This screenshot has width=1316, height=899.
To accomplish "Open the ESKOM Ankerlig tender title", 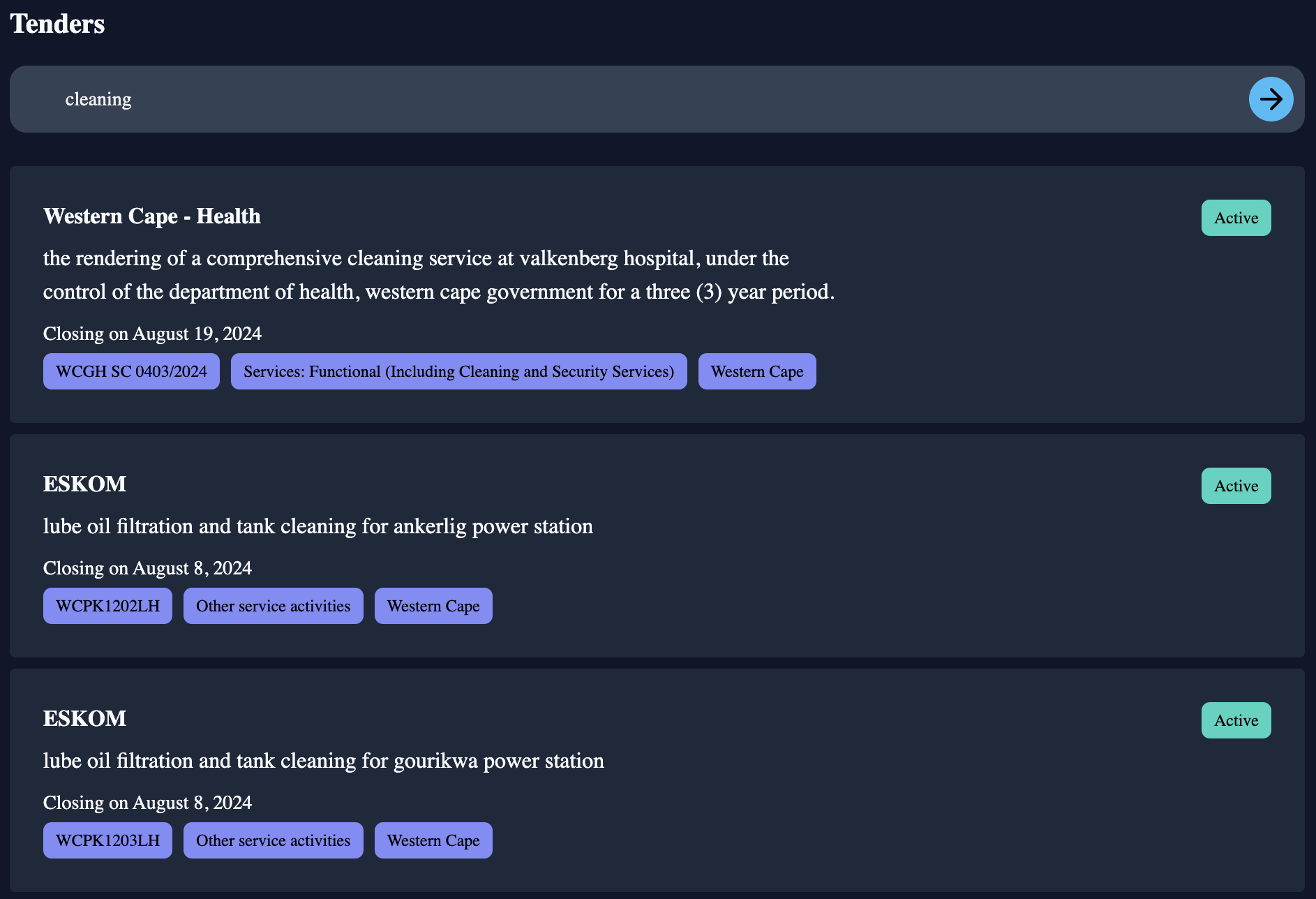I will pyautogui.click(x=84, y=484).
